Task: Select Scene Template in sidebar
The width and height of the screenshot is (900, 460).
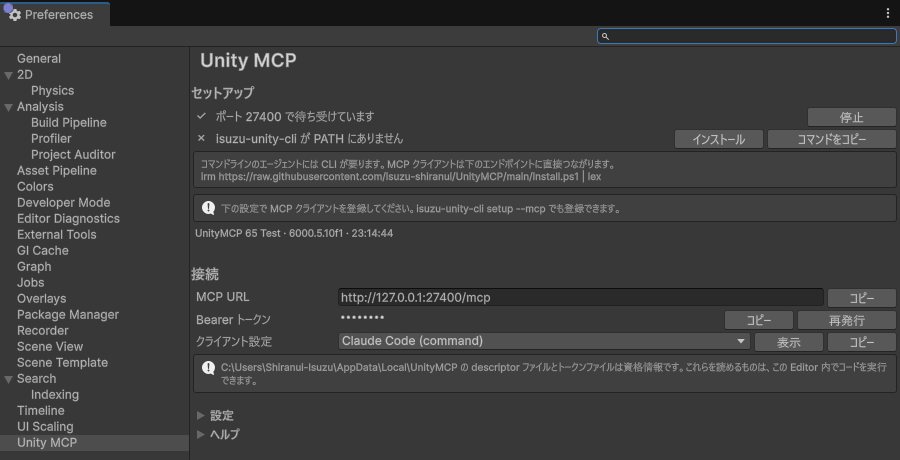Action: pyautogui.click(x=62, y=364)
